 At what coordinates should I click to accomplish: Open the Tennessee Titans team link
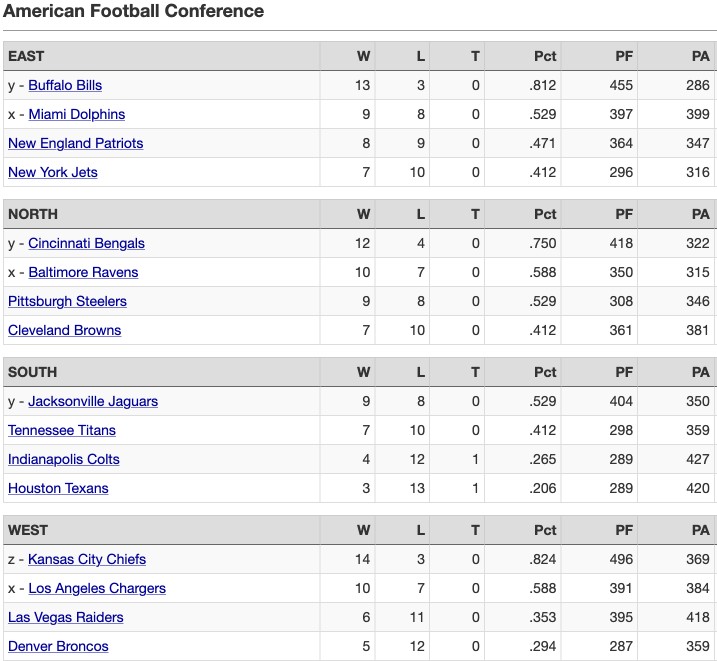point(62,430)
